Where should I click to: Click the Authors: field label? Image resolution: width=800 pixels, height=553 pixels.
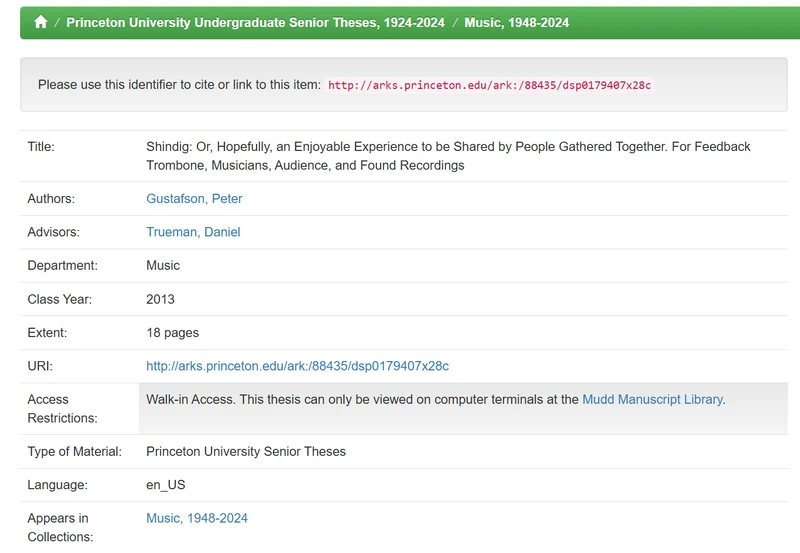51,199
